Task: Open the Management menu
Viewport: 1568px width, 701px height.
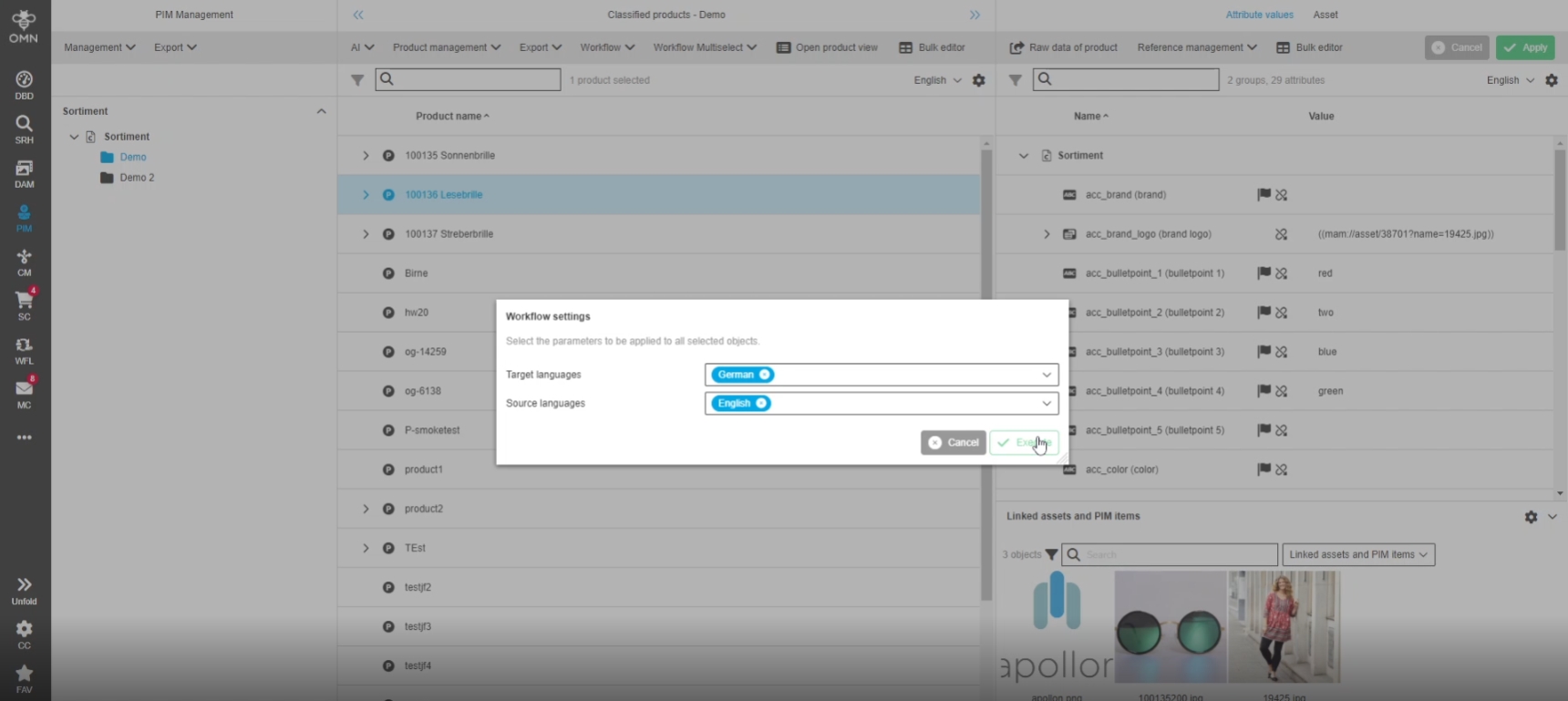Action: (99, 47)
